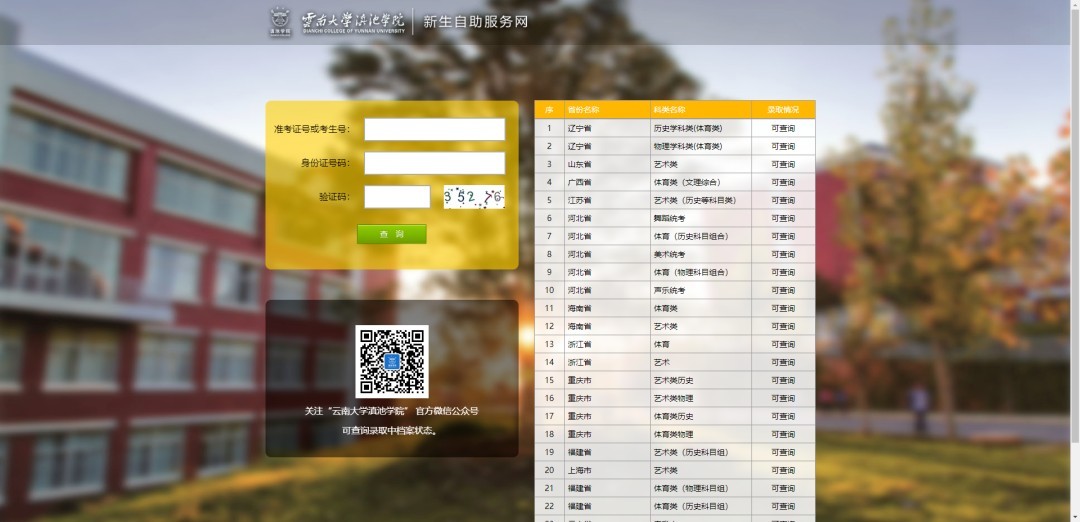Image resolution: width=1080 pixels, height=522 pixels.
Task: Click 可查询 in the 上海市 艺术类 row
Action: (783, 470)
